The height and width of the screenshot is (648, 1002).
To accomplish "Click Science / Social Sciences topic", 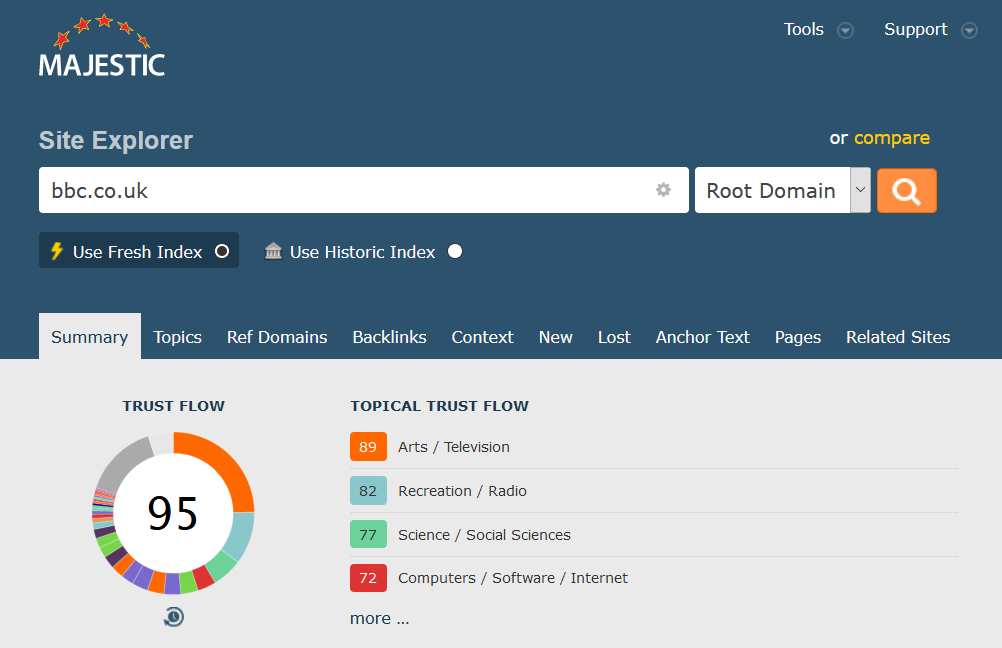I will point(484,535).
